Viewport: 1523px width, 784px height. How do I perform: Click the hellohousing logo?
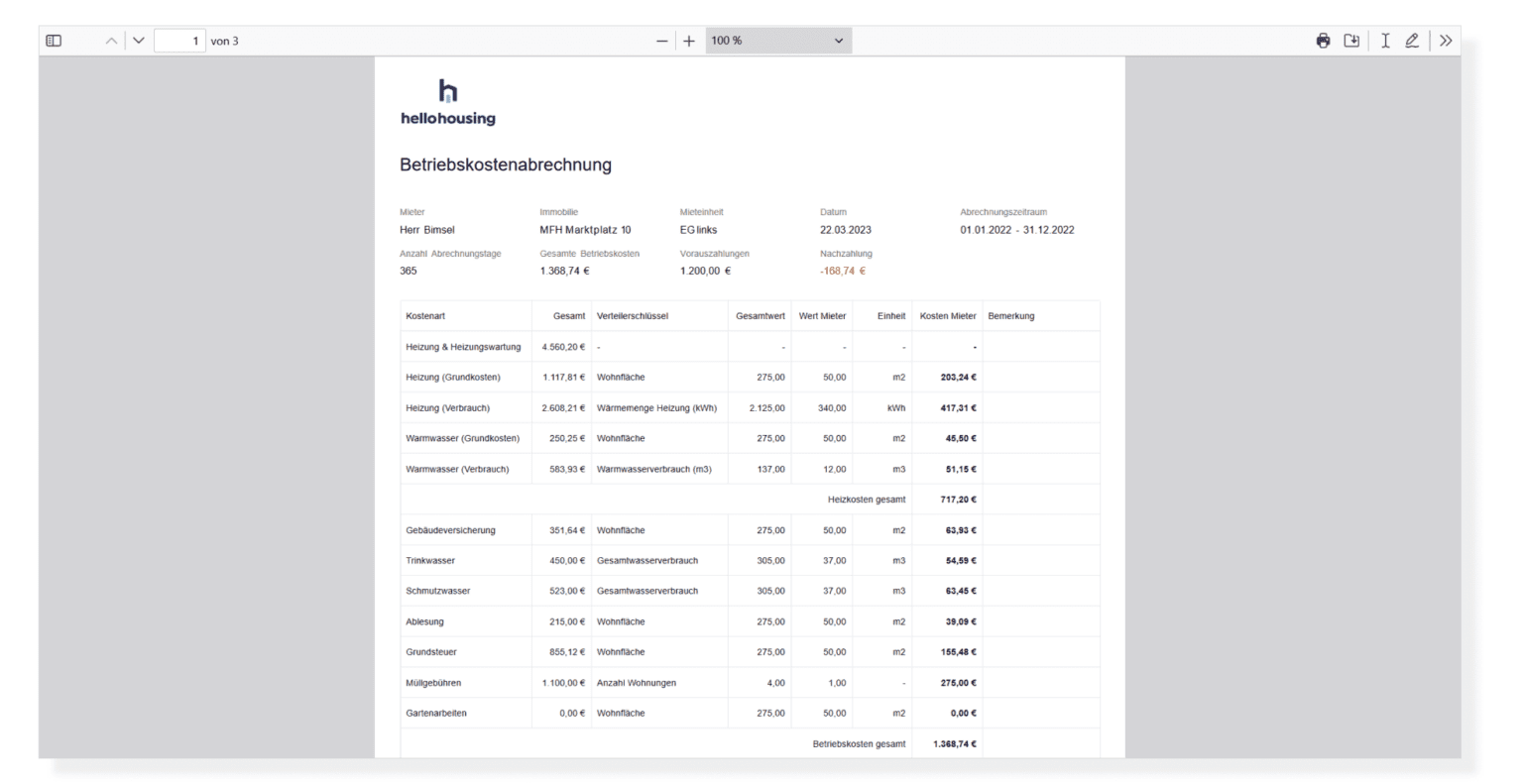click(x=448, y=103)
